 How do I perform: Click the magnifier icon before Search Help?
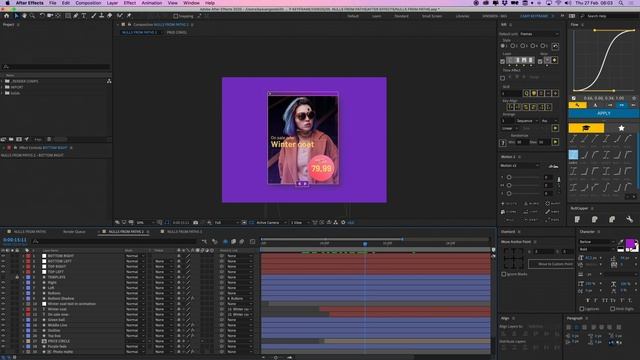[x=582, y=16]
